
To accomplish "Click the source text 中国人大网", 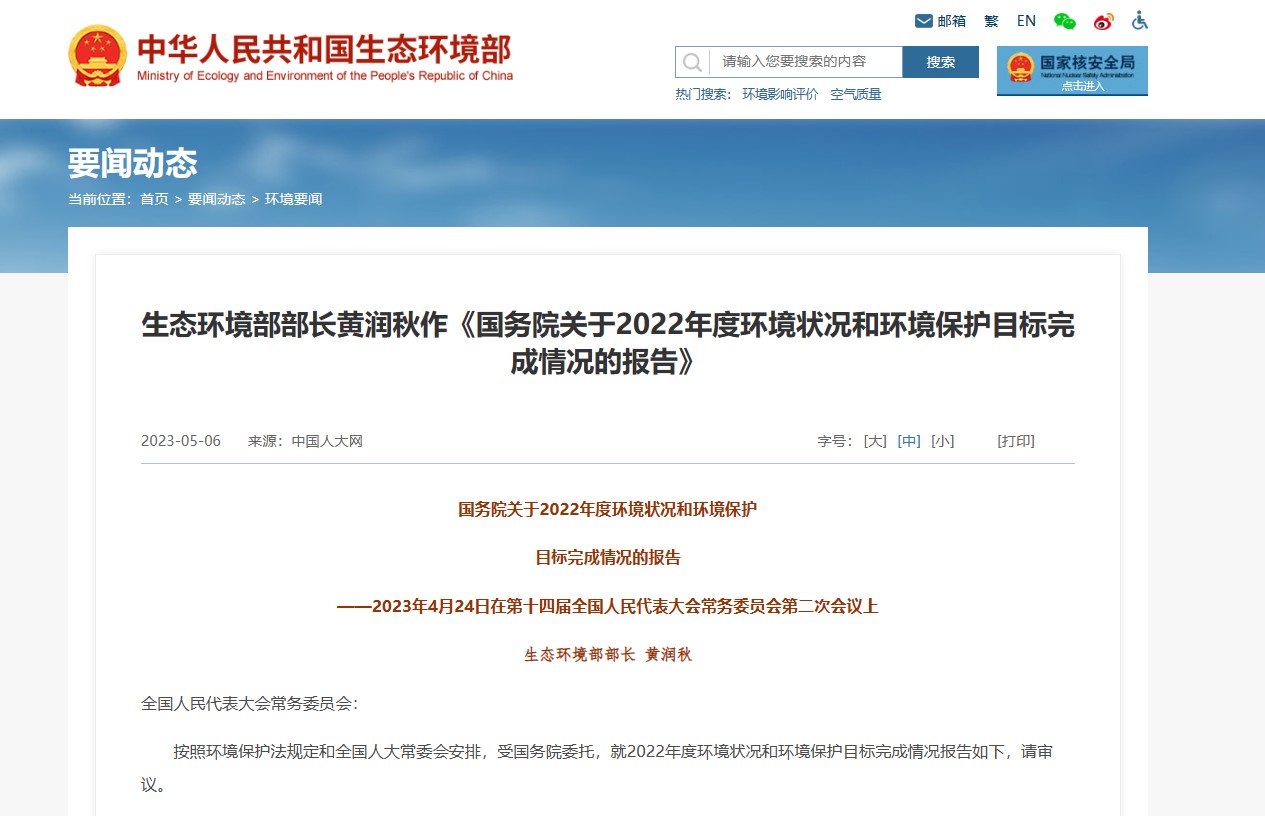I will click(327, 441).
